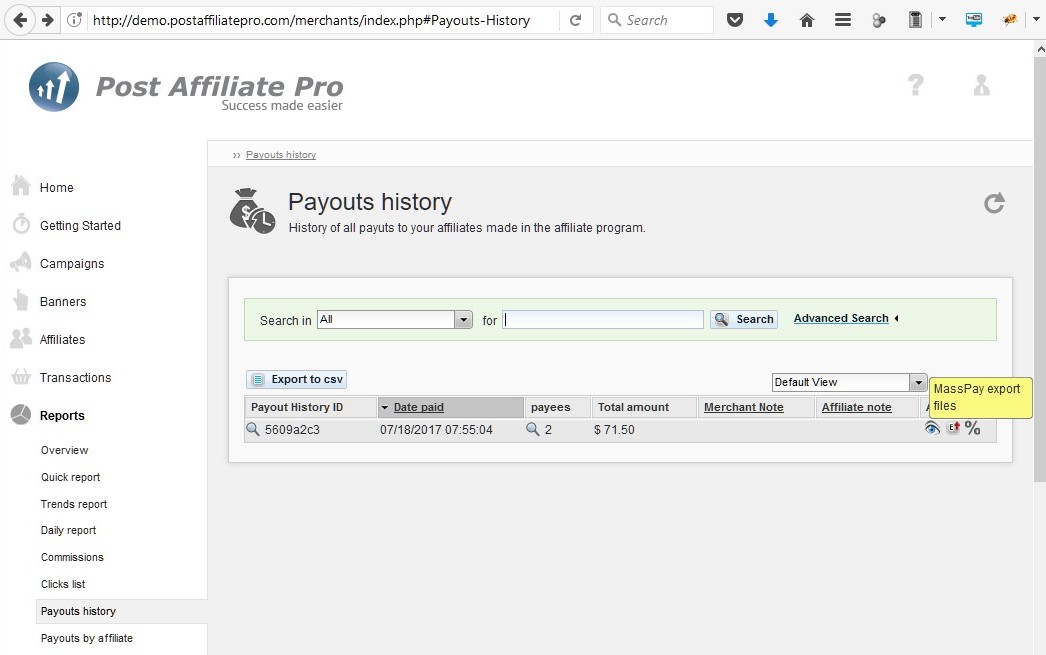Save page with the Pocket icon
Screen dimensions: 1046x655
[x=735, y=20]
